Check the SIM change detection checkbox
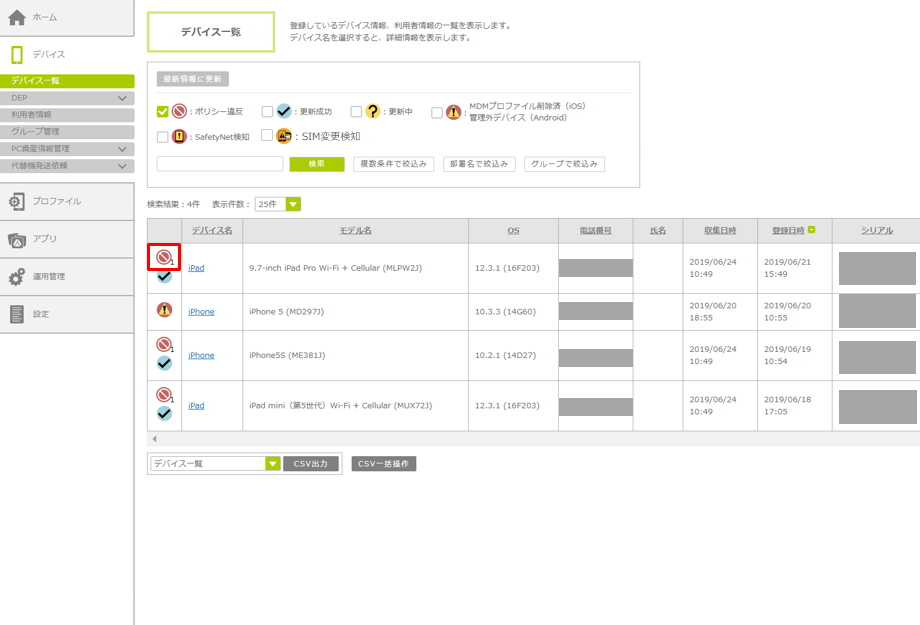The image size is (920, 625). [x=267, y=136]
